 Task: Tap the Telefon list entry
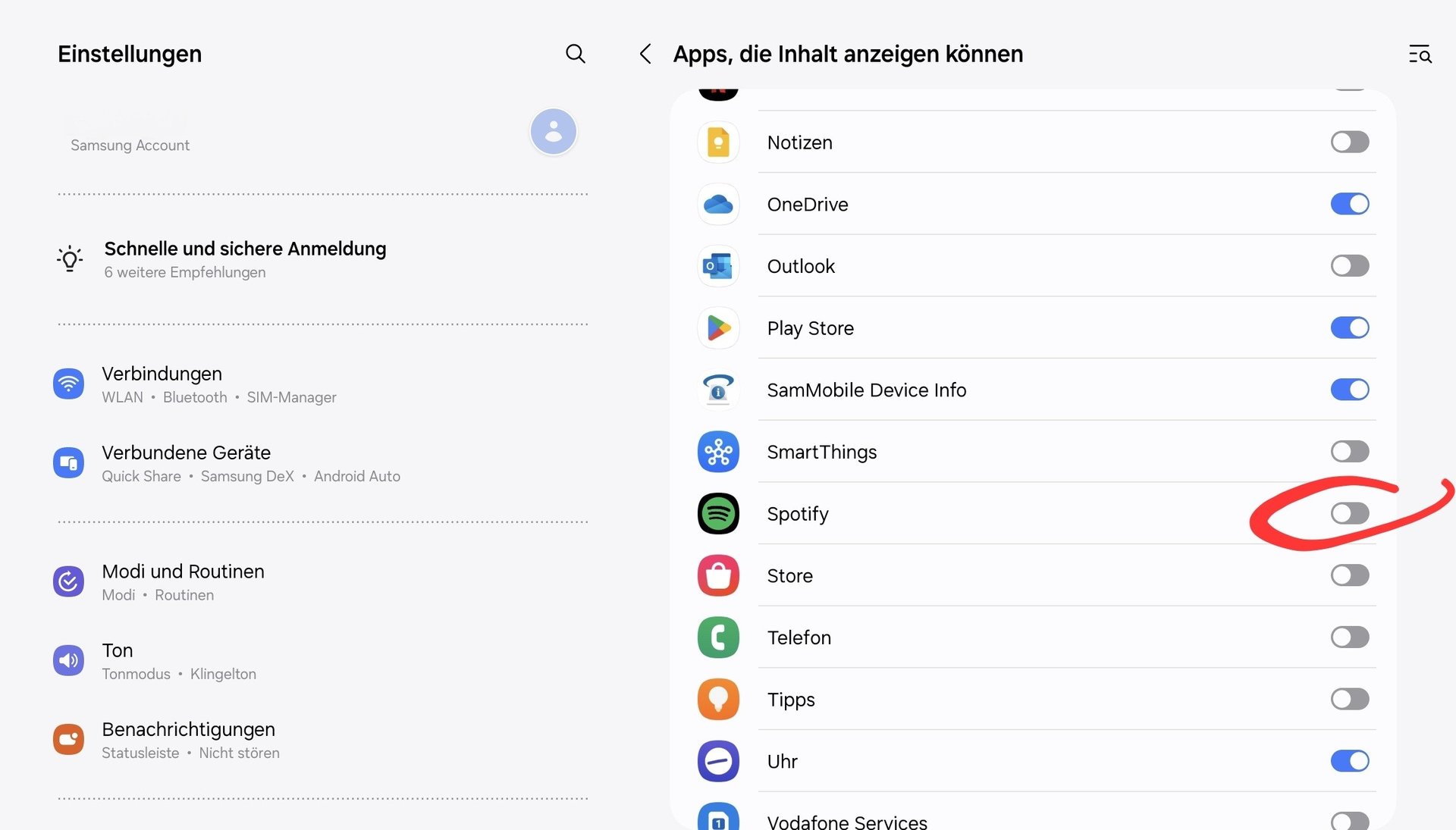[x=799, y=637]
